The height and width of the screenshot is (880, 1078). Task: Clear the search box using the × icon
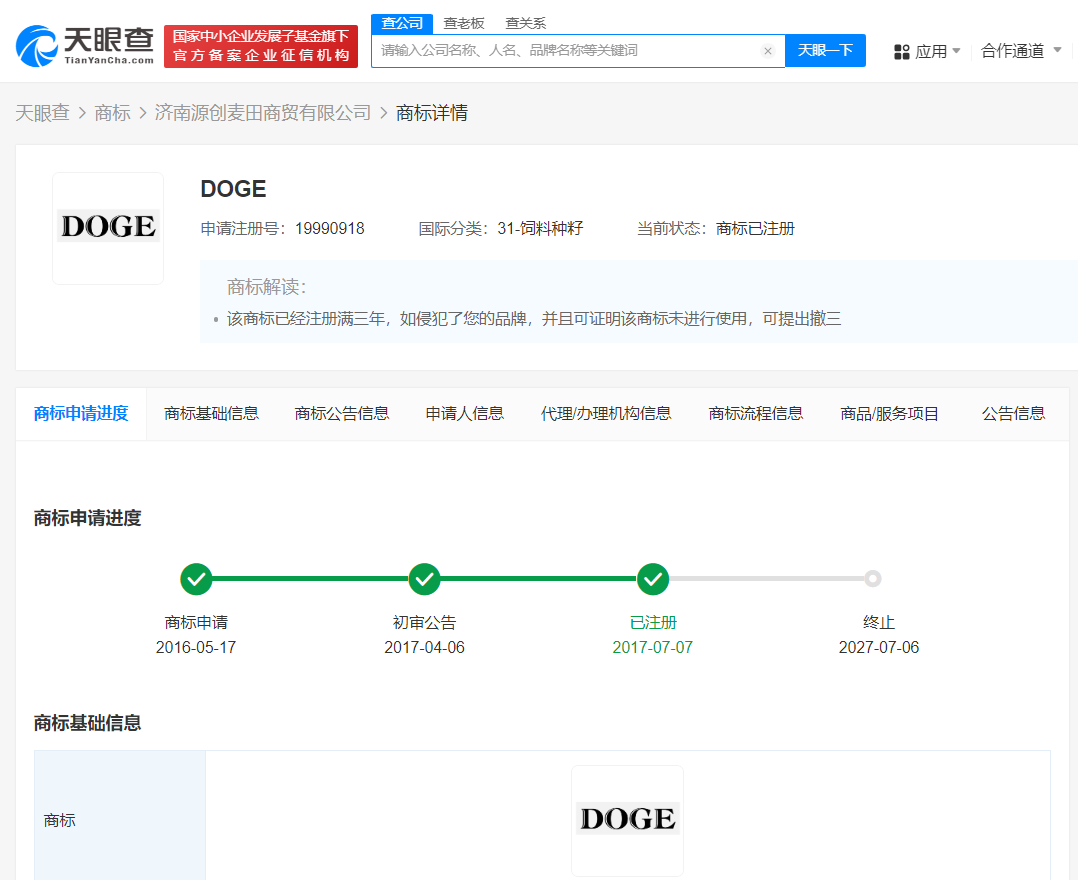coord(768,51)
